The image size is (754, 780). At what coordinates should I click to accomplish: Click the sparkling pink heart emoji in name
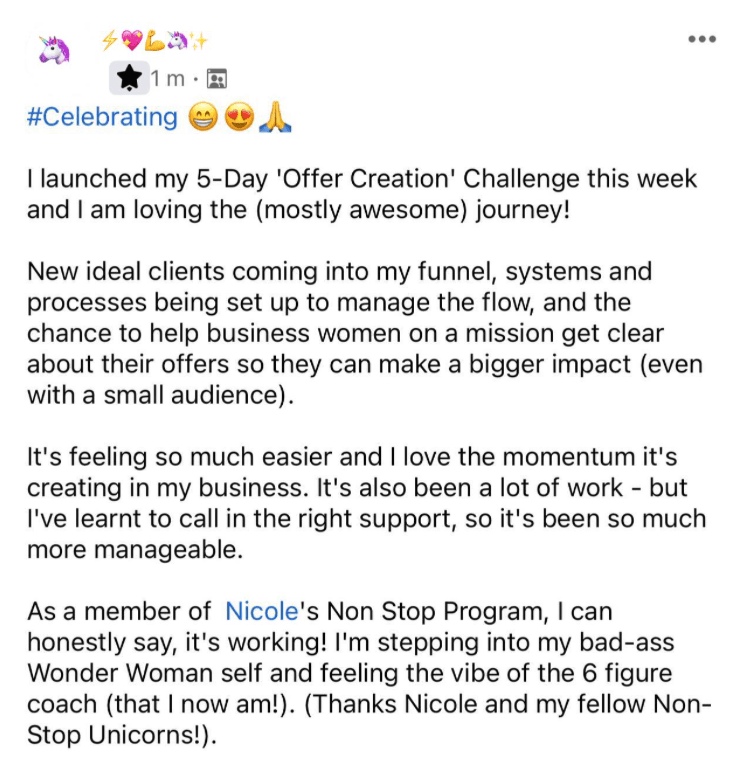(x=132, y=40)
